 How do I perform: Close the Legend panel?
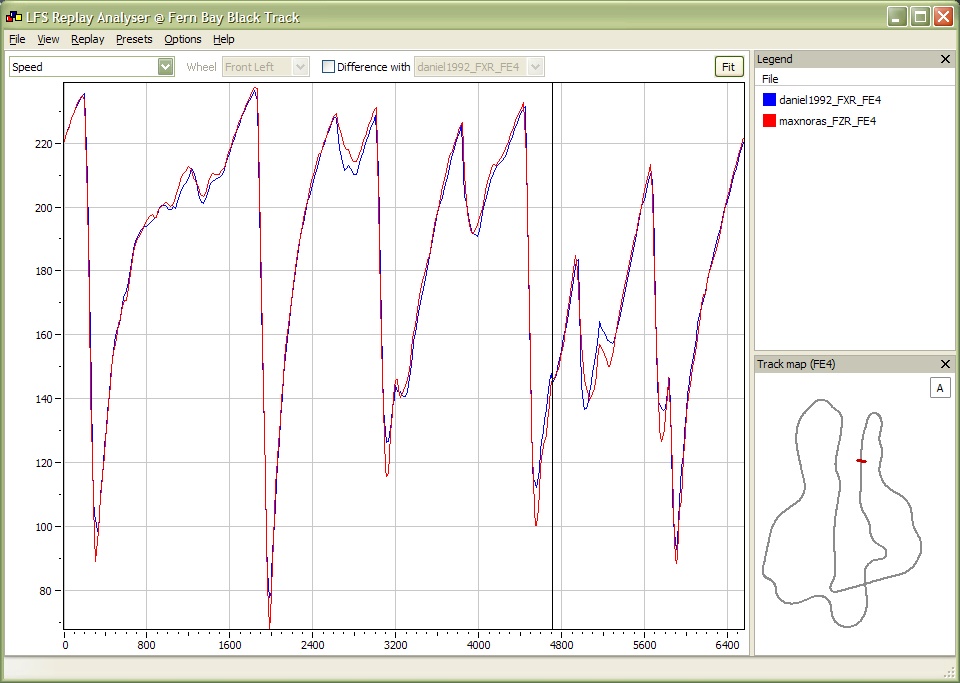[945, 59]
